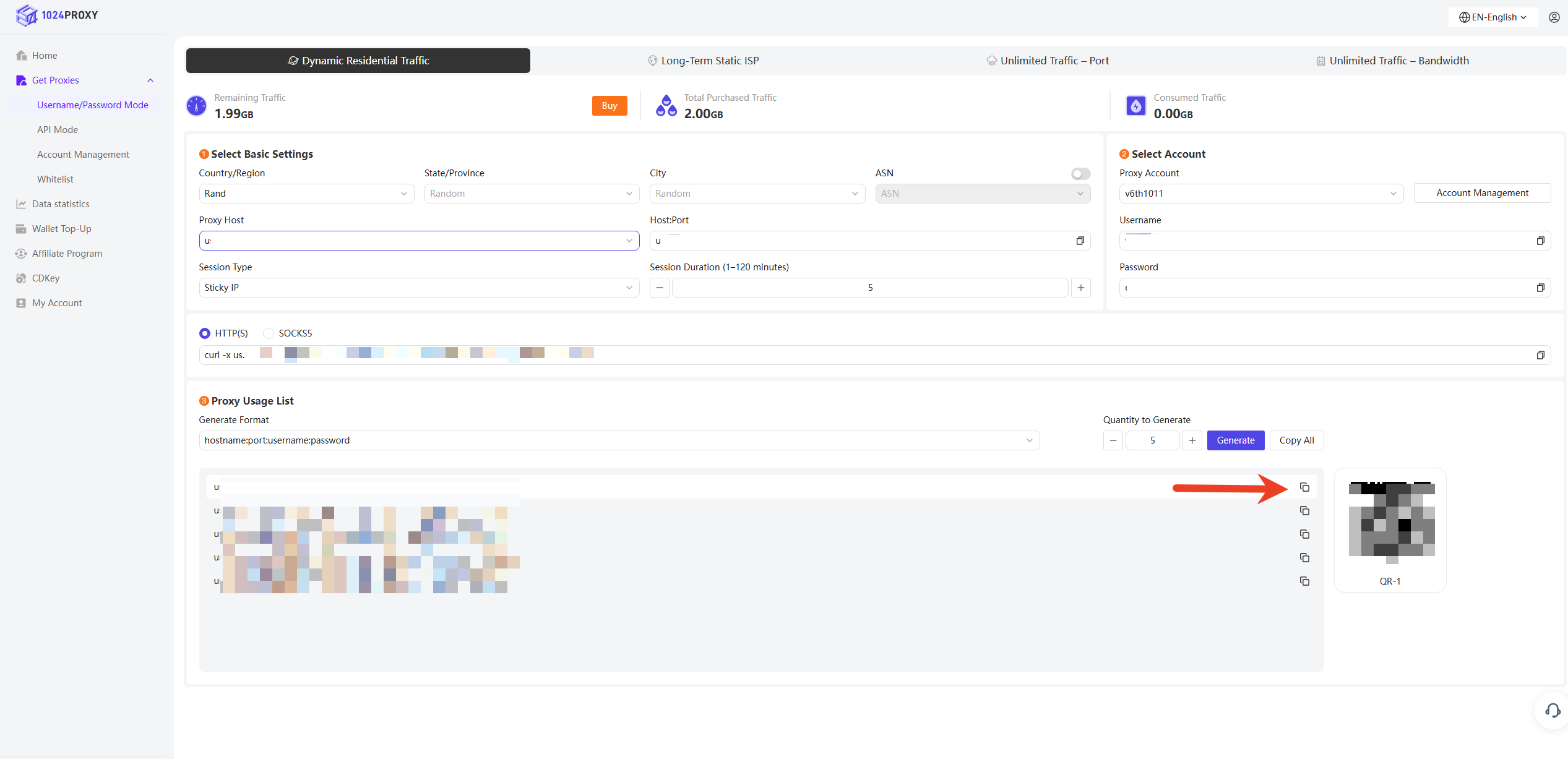Expand the Generate Format dropdown

click(619, 440)
